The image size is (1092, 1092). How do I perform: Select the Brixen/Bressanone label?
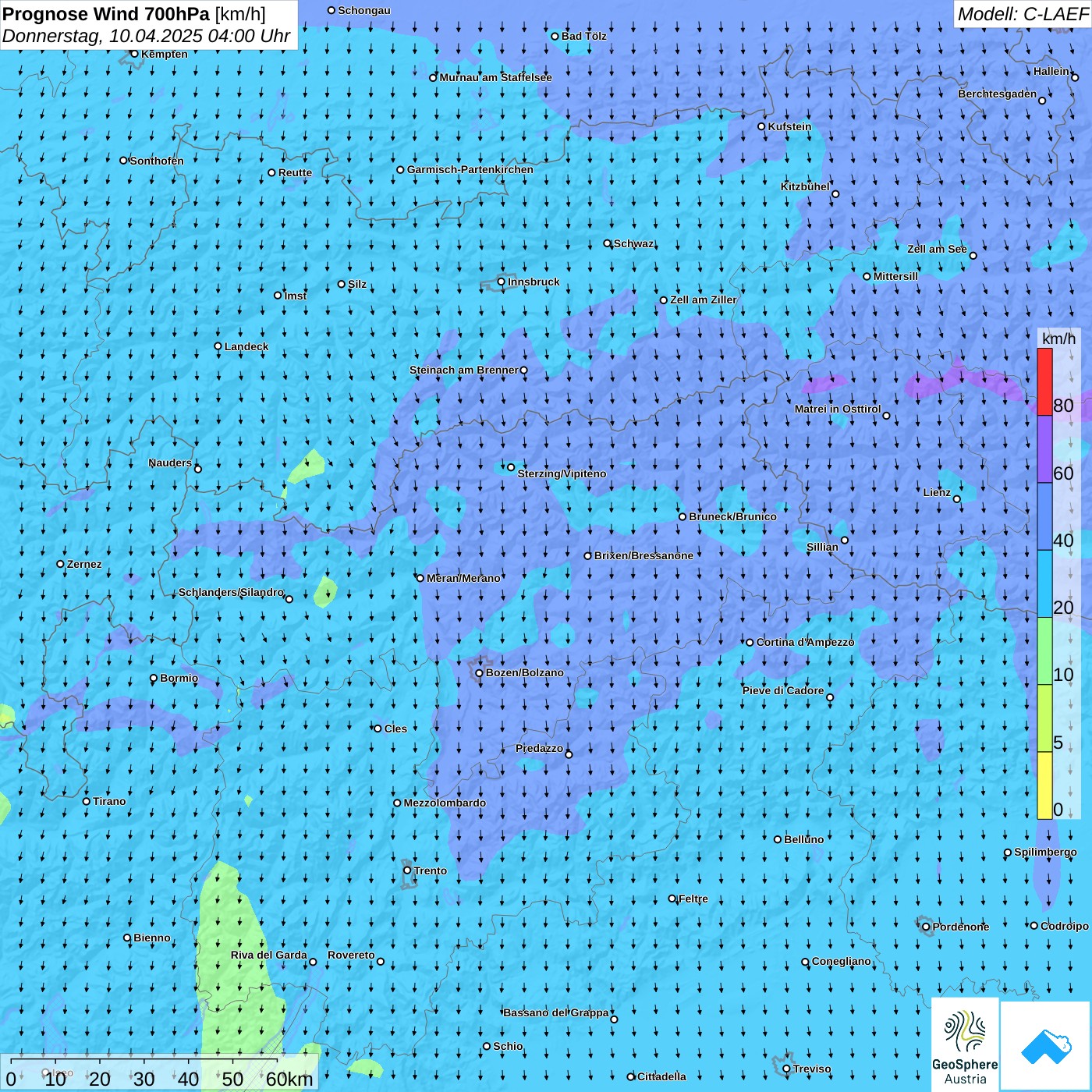pos(643,555)
